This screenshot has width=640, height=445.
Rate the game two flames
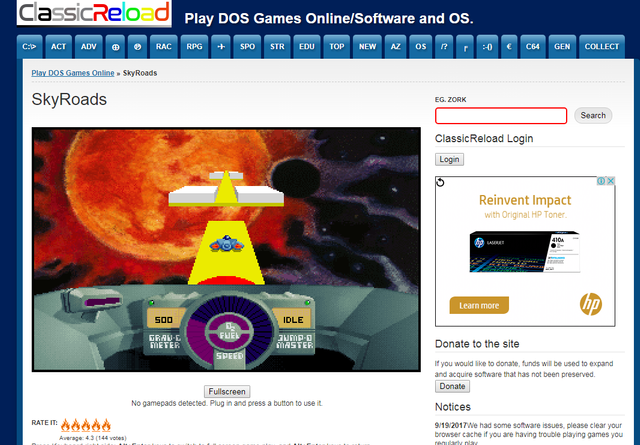[x=76, y=425]
